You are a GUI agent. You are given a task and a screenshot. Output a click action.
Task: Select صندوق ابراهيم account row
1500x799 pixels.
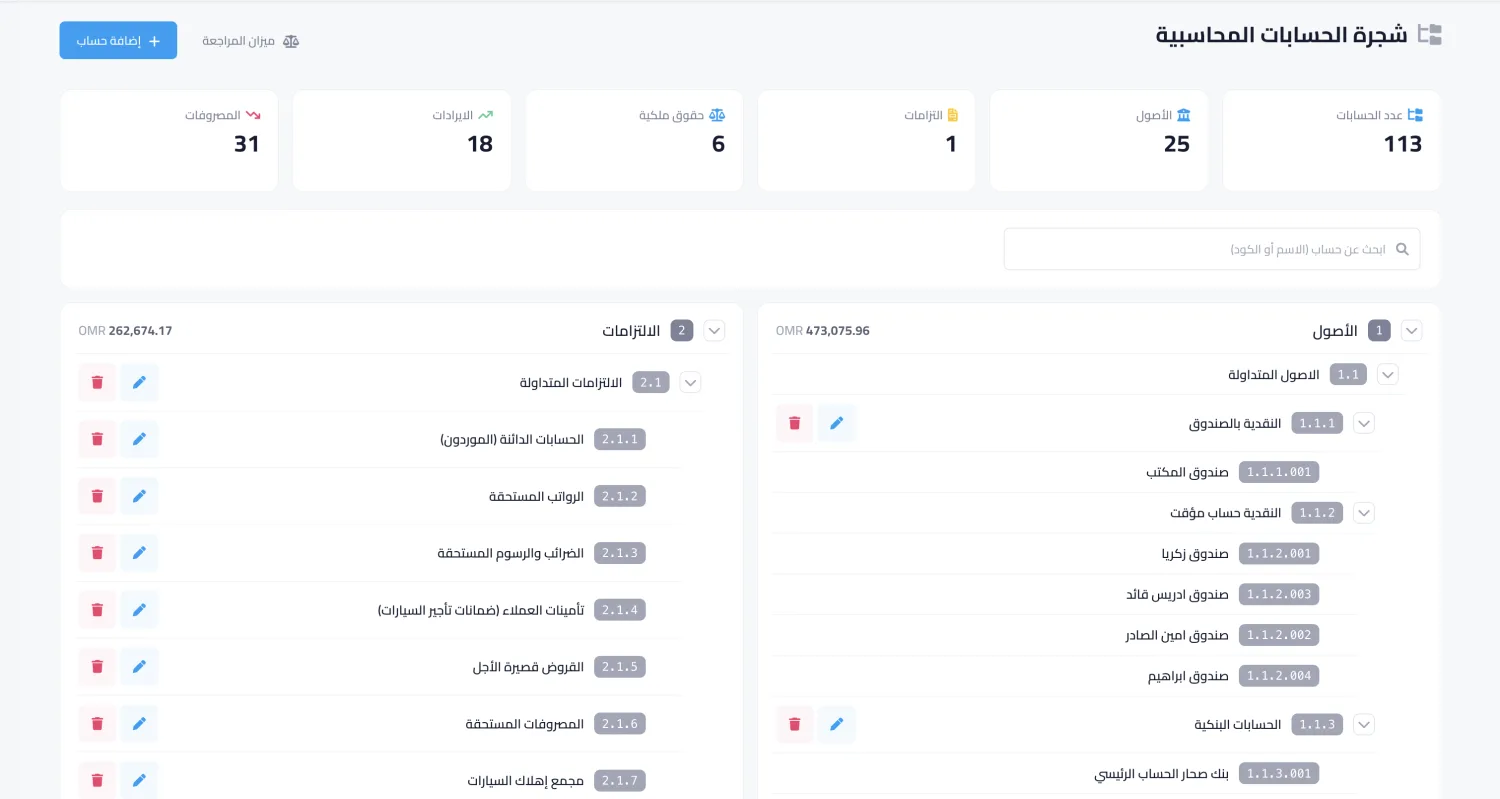tap(1065, 676)
